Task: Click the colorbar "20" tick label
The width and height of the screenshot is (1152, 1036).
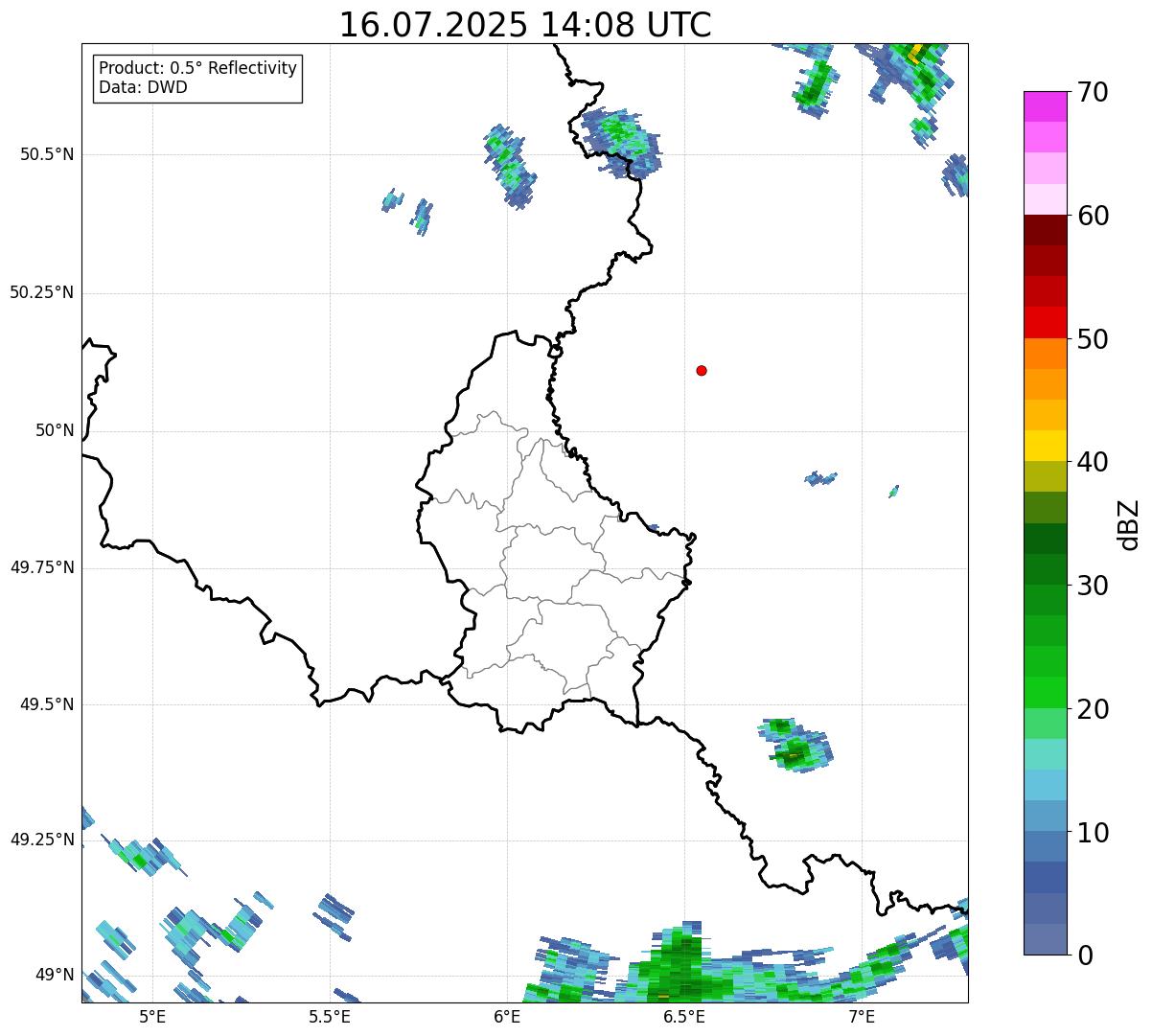Action: tap(1093, 709)
